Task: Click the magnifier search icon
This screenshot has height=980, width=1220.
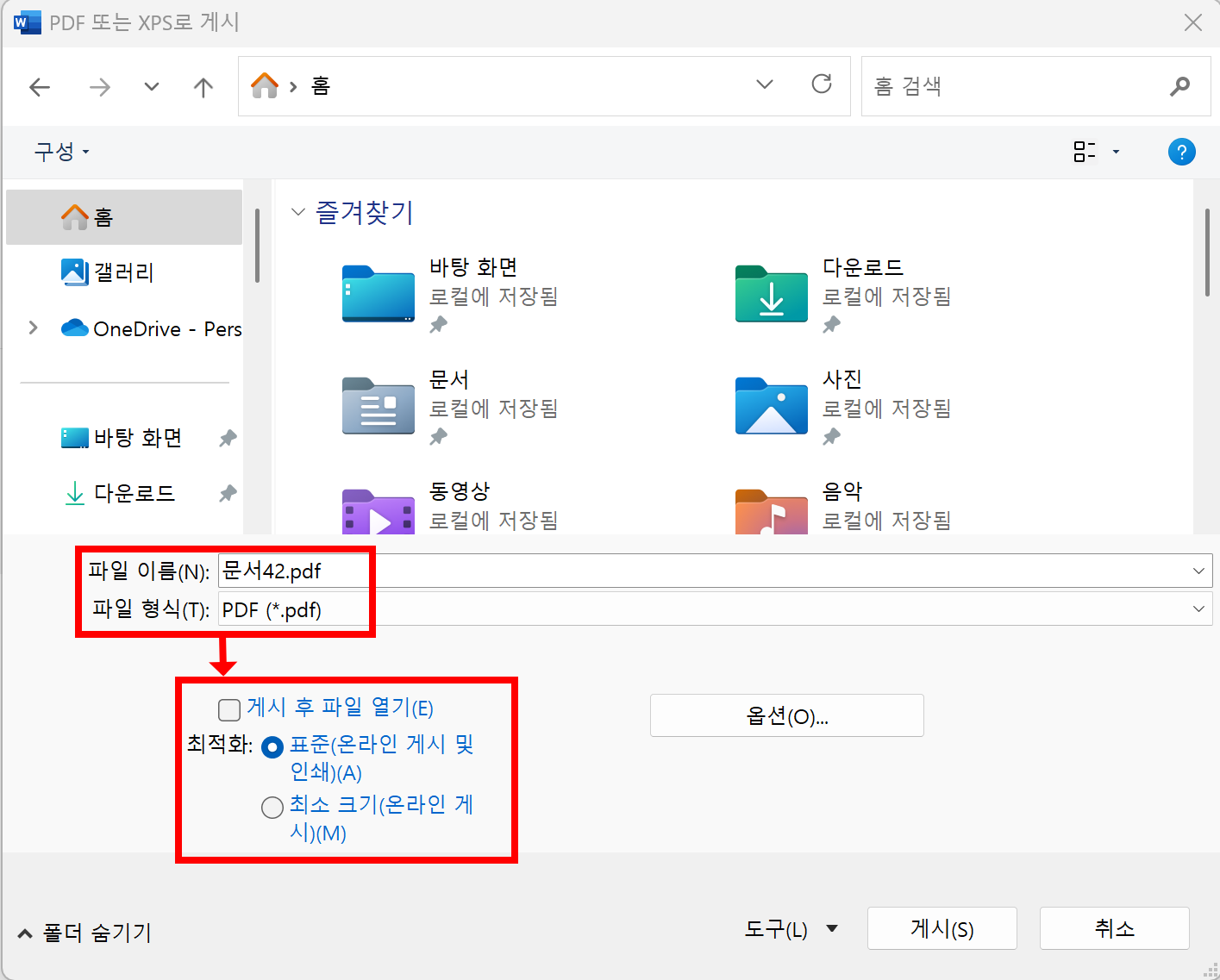Action: tap(1179, 86)
